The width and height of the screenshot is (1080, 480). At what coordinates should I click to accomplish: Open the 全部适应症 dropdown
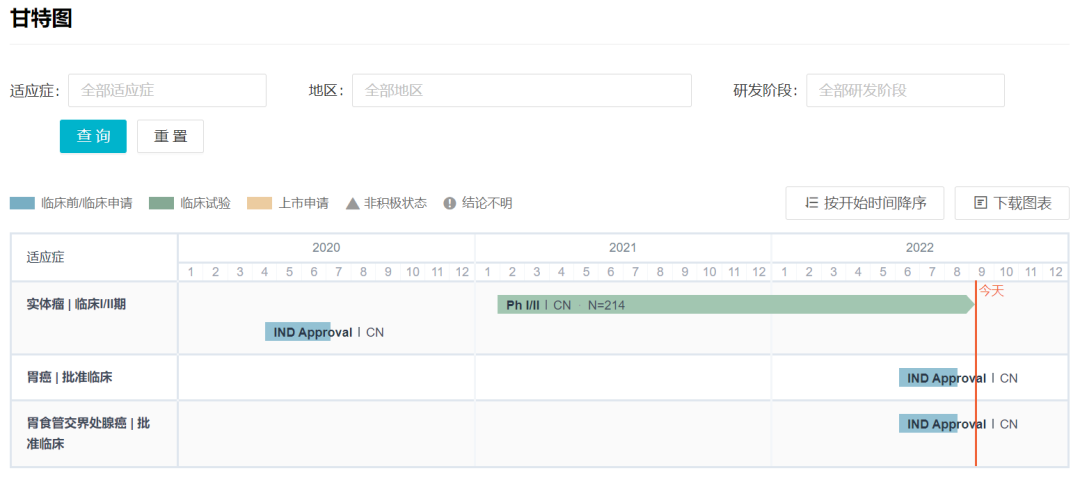[x=167, y=90]
